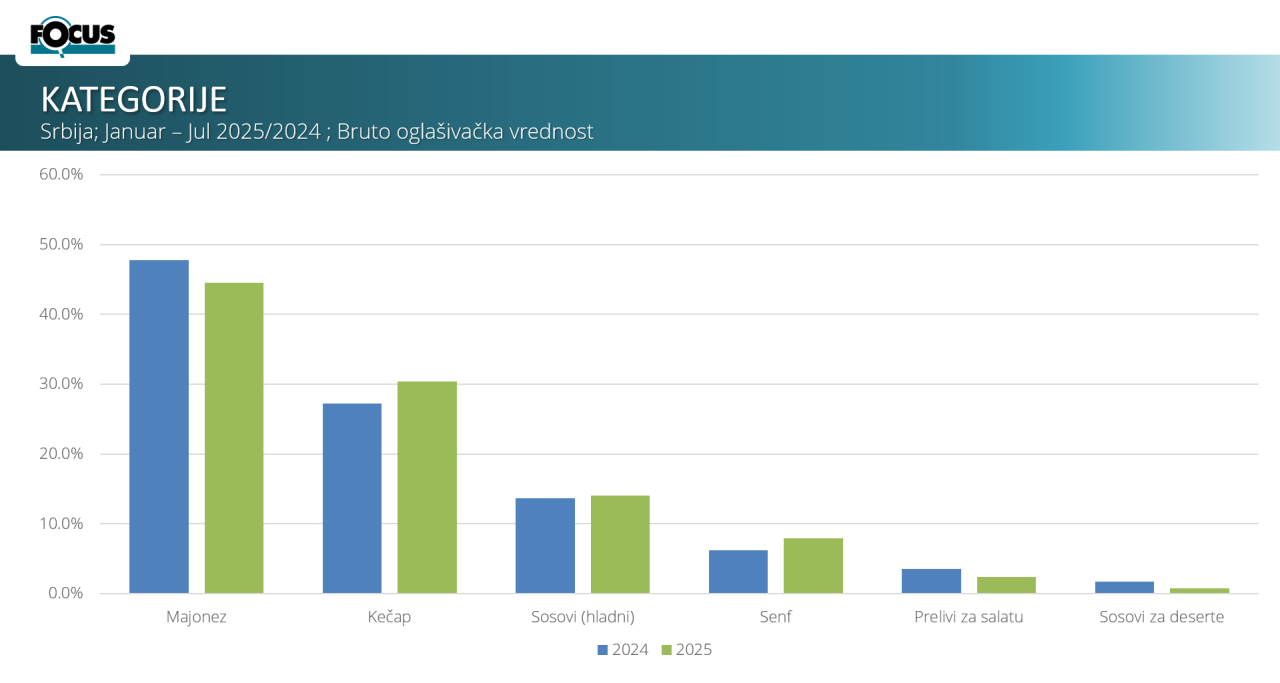Select the Kečap category label

pos(389,617)
